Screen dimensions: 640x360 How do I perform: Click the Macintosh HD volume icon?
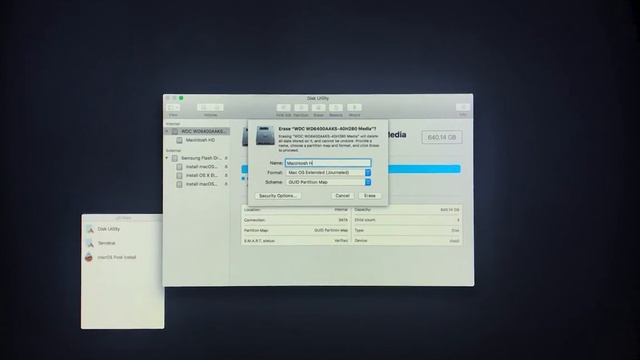click(179, 140)
